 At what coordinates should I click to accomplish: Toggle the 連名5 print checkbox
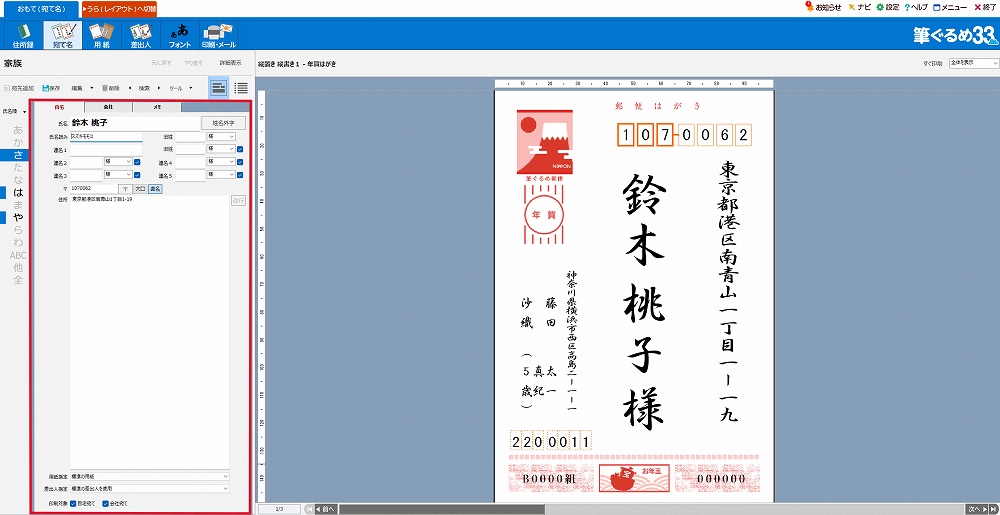coord(240,175)
